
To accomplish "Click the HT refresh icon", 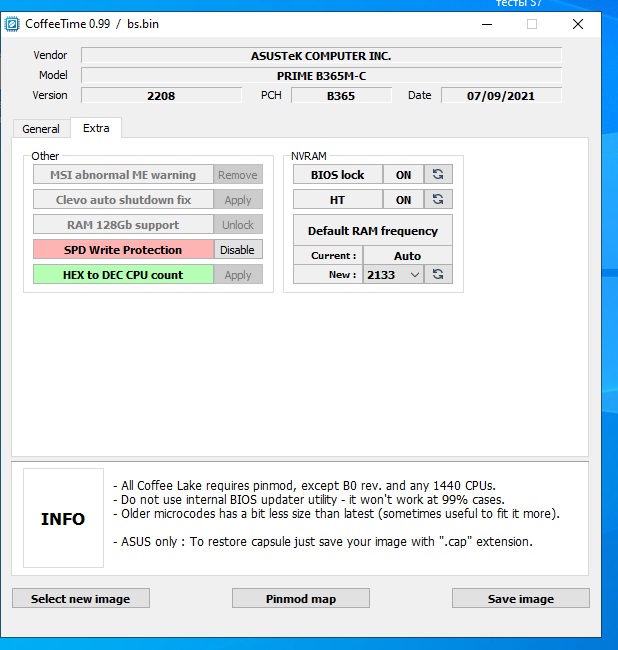I will click(x=438, y=199).
